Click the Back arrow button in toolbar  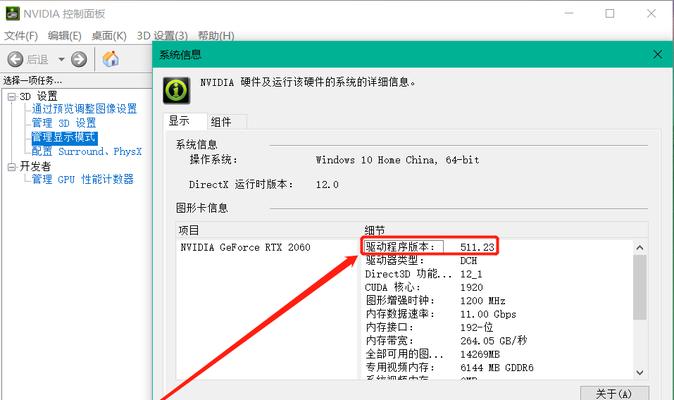(15, 59)
